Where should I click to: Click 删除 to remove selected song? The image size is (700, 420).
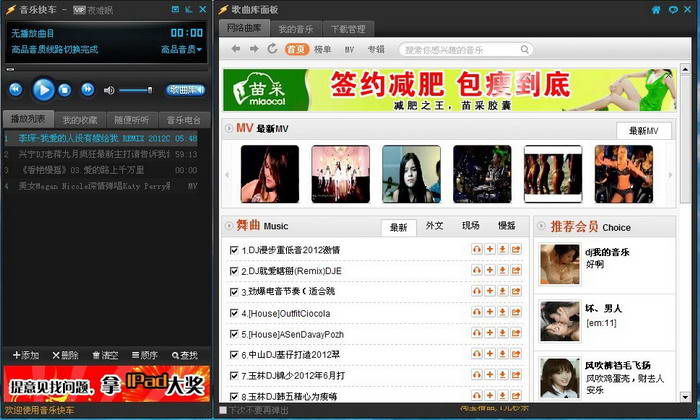(x=65, y=355)
